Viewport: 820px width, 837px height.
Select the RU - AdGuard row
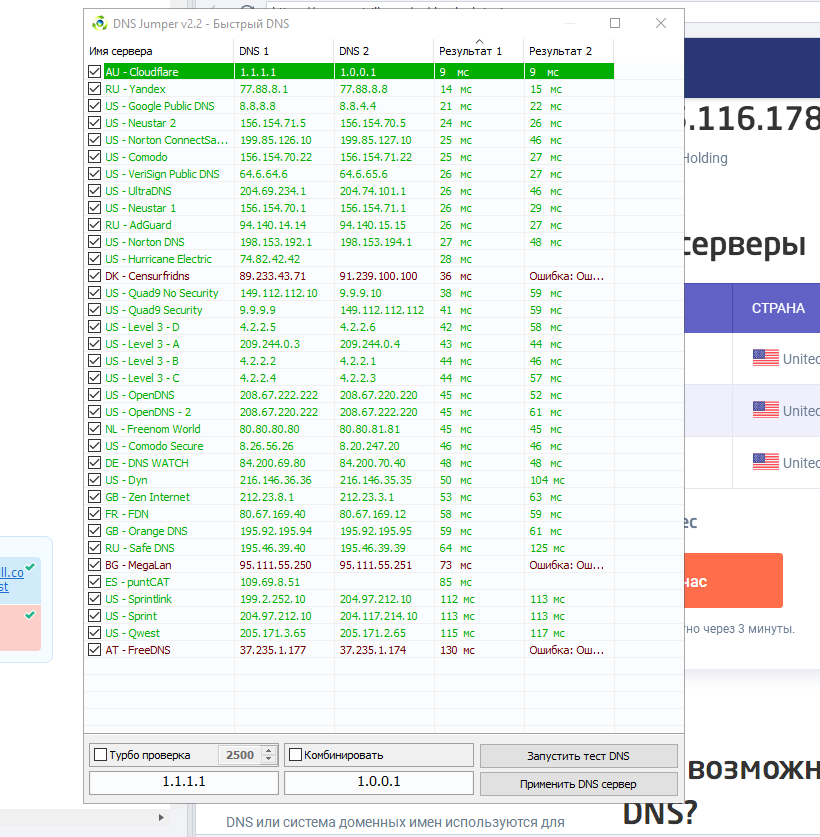[349, 225]
